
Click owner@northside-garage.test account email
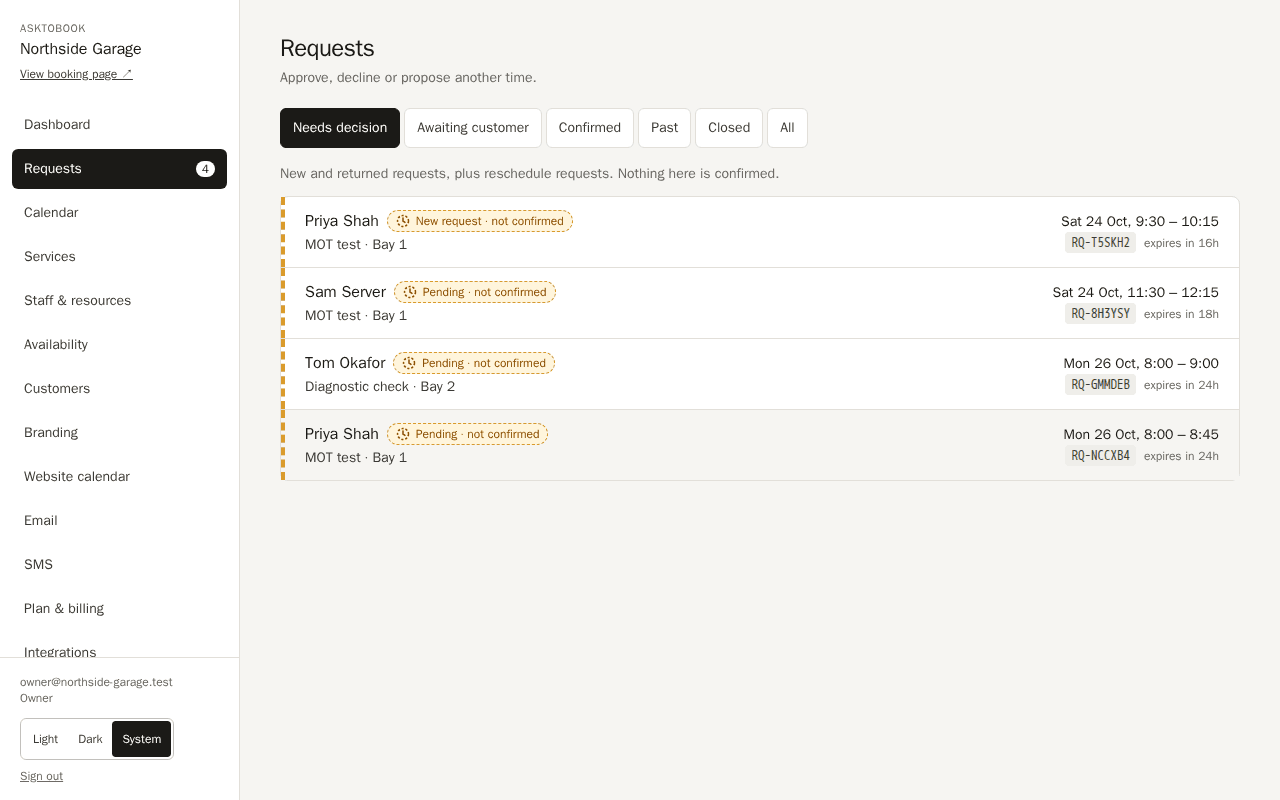pos(96,682)
